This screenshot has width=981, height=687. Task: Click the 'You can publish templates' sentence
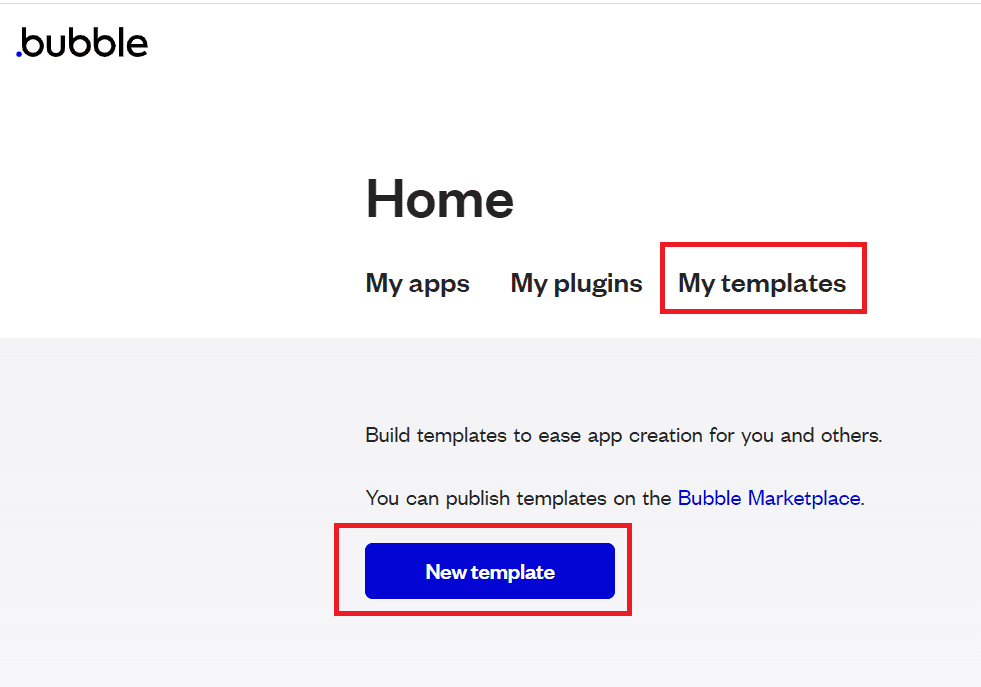520,498
